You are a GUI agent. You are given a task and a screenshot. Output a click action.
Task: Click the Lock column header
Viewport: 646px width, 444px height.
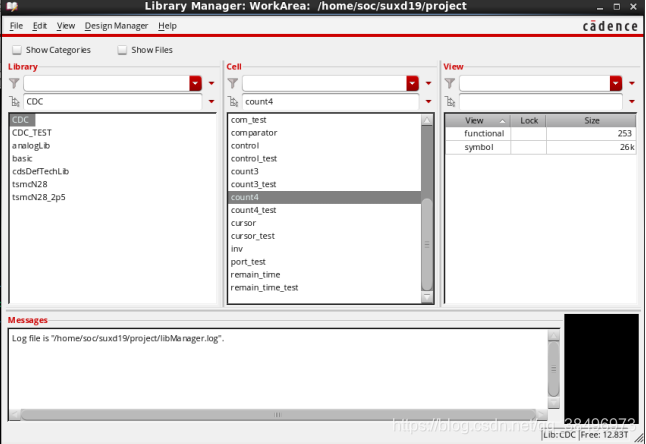pyautogui.click(x=529, y=120)
